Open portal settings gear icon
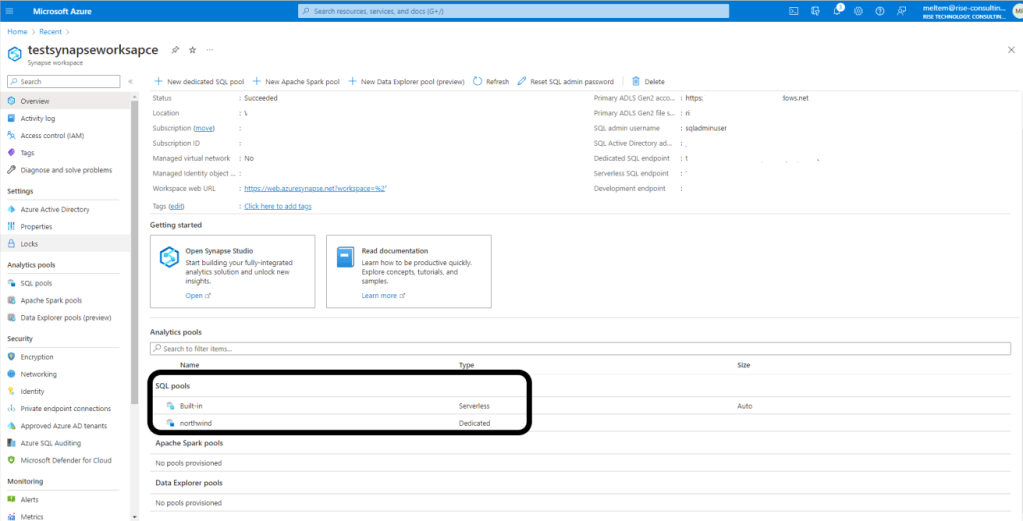This screenshot has width=1023, height=521. coord(858,11)
